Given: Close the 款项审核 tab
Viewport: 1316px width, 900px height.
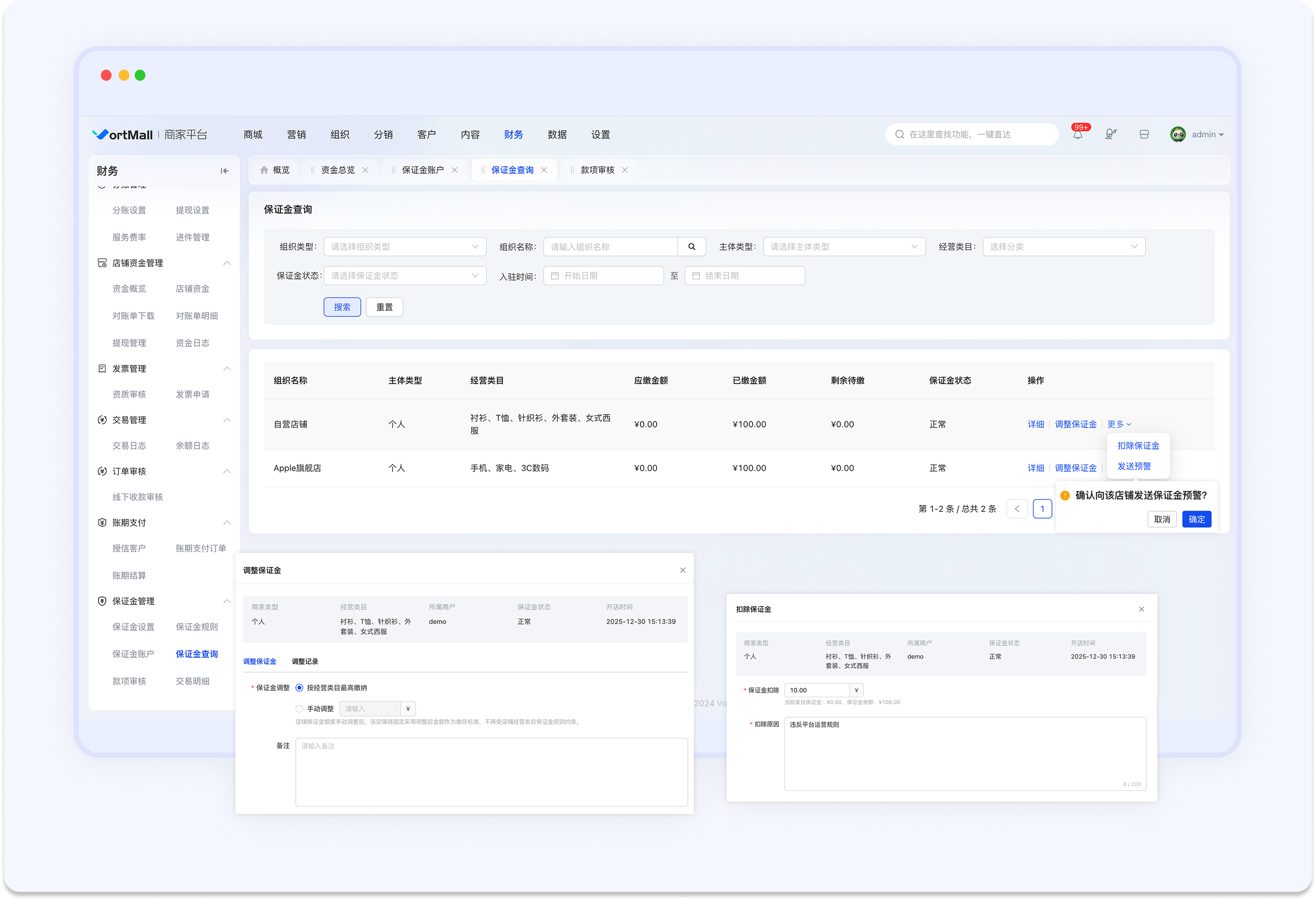Looking at the screenshot, I should 625,170.
